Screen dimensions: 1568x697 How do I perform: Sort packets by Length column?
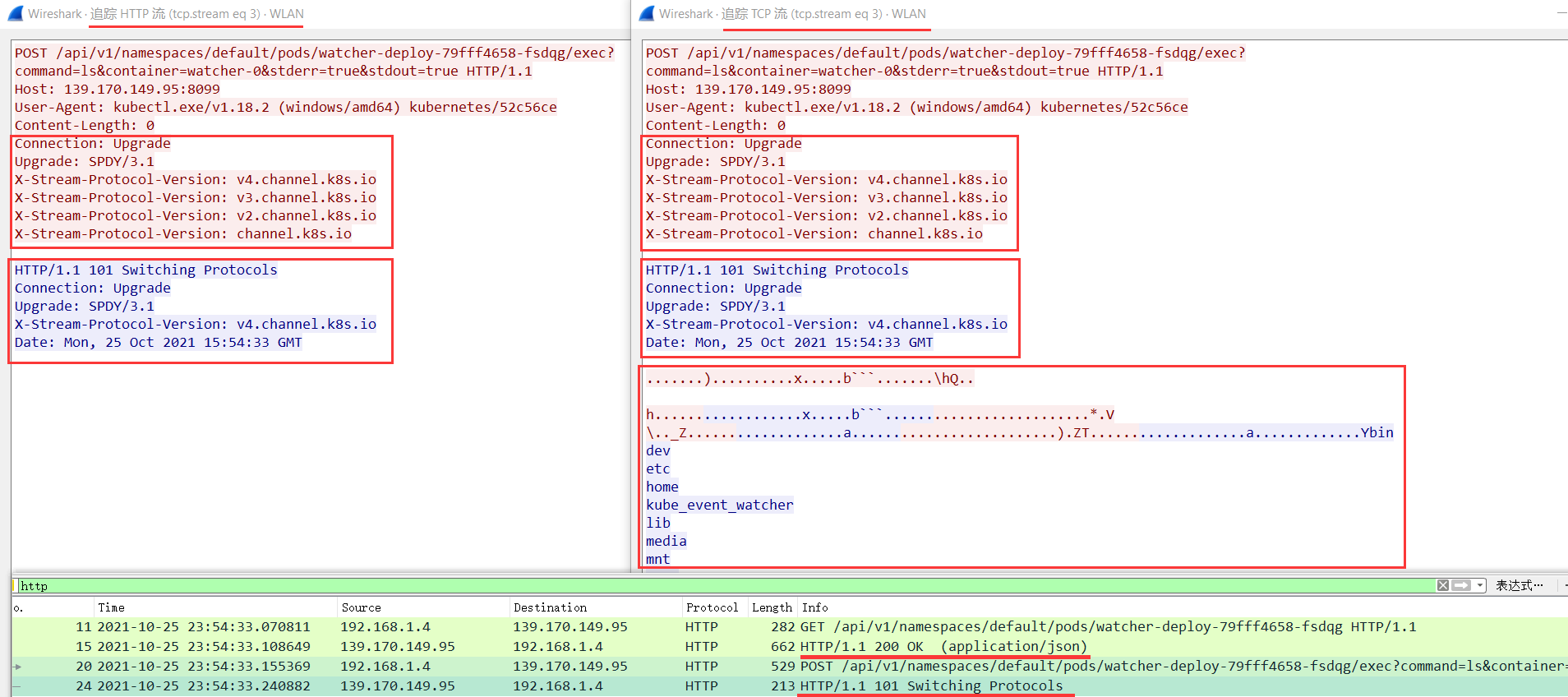point(772,607)
